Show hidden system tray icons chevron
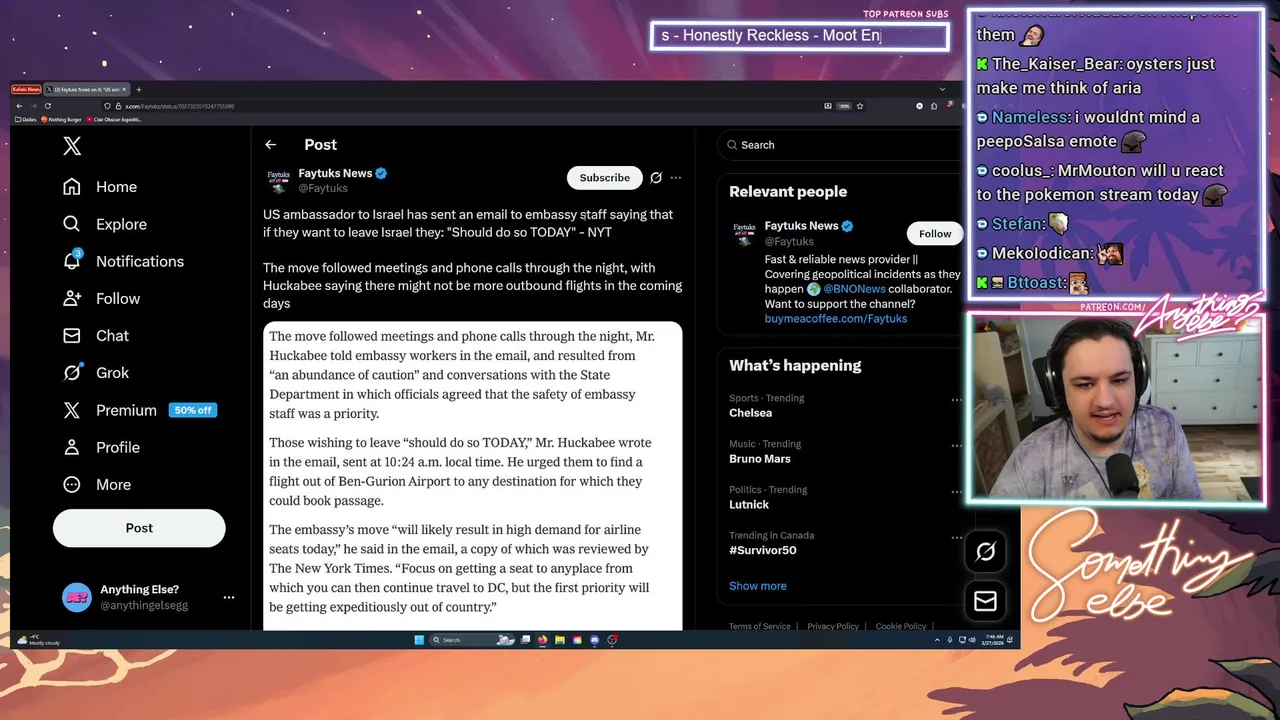The image size is (1280, 720). tap(935, 640)
